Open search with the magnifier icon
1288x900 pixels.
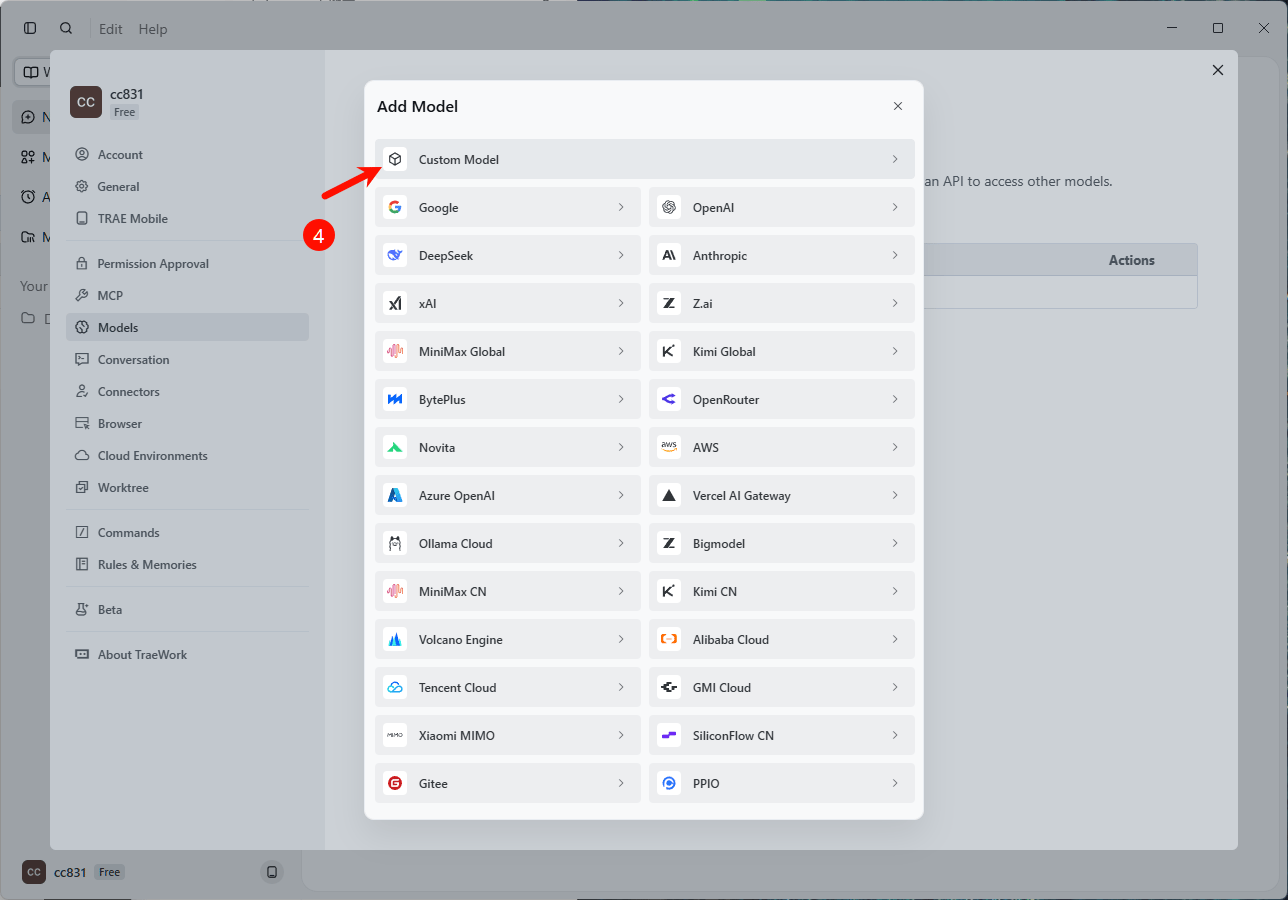tap(66, 28)
